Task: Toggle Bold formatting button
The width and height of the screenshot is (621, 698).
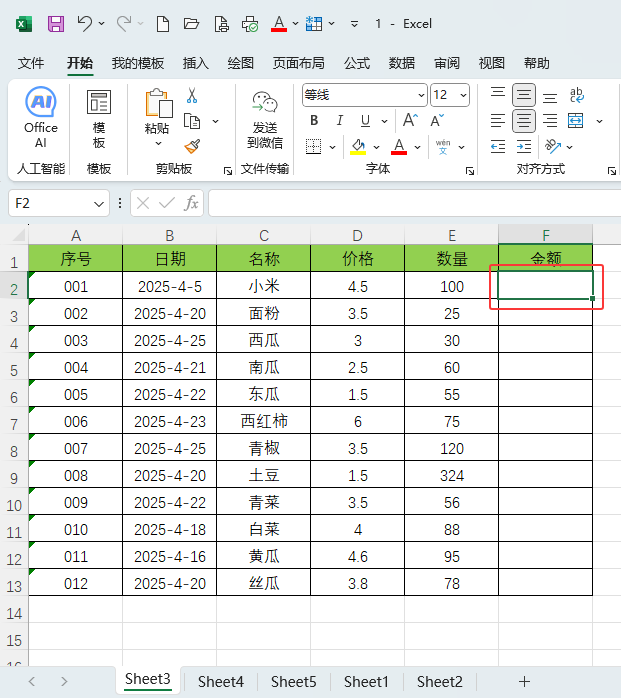Action: point(314,120)
